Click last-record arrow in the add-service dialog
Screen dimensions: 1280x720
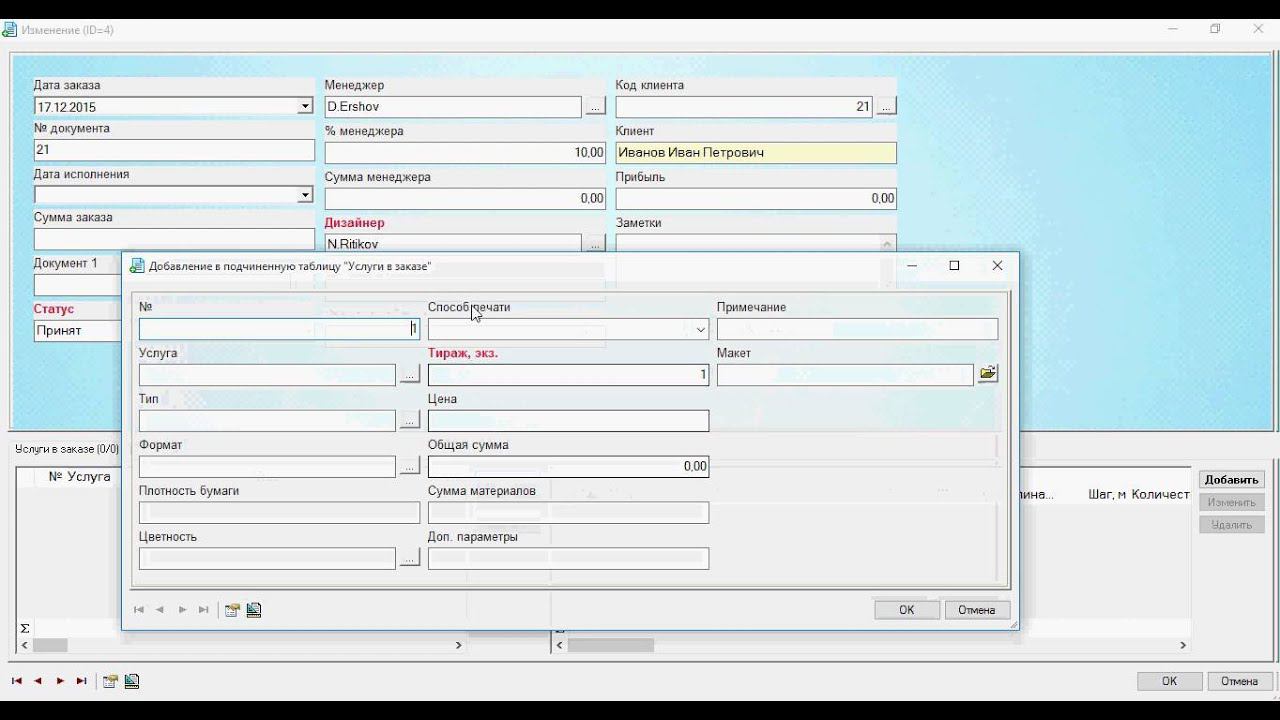point(204,610)
